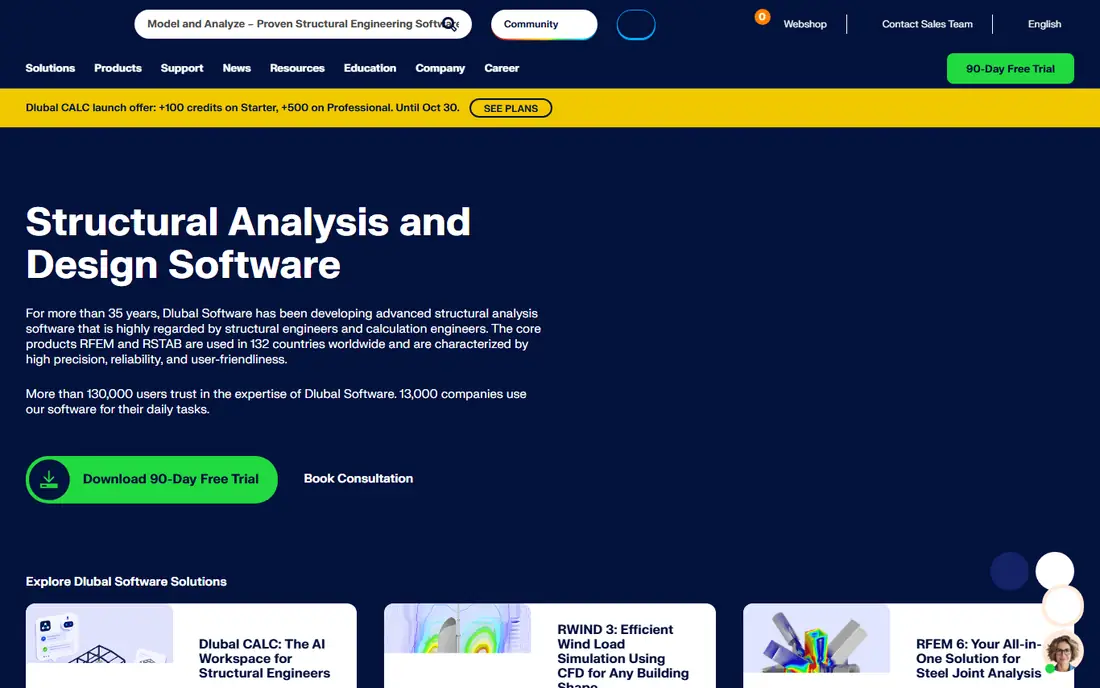The image size is (1100, 688).
Task: Open the Webshop link
Action: tap(805, 24)
